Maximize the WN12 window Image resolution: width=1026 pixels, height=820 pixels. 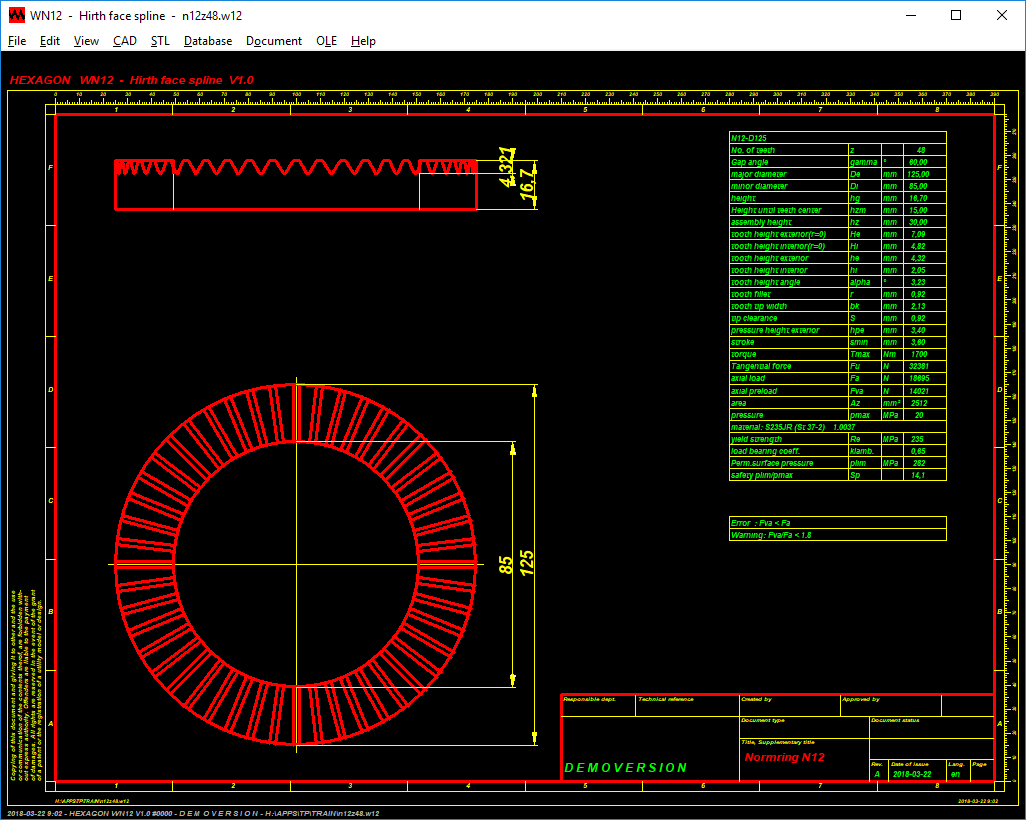pos(956,15)
